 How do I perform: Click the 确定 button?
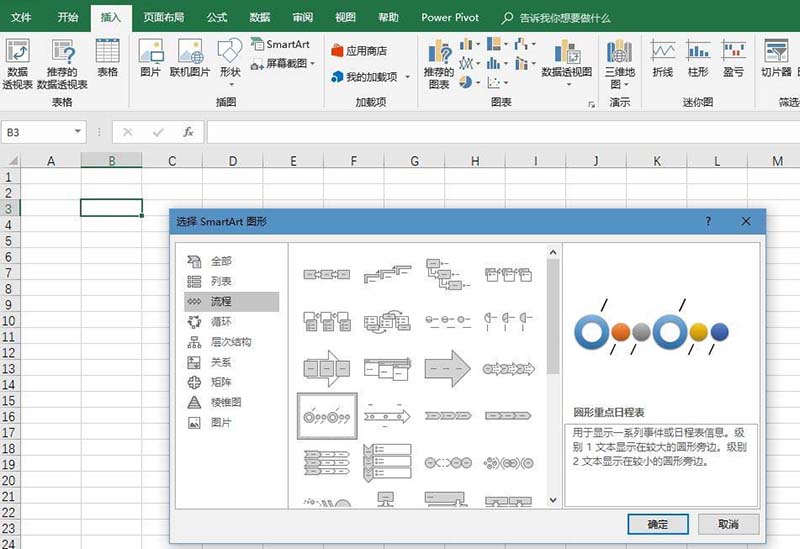[658, 524]
